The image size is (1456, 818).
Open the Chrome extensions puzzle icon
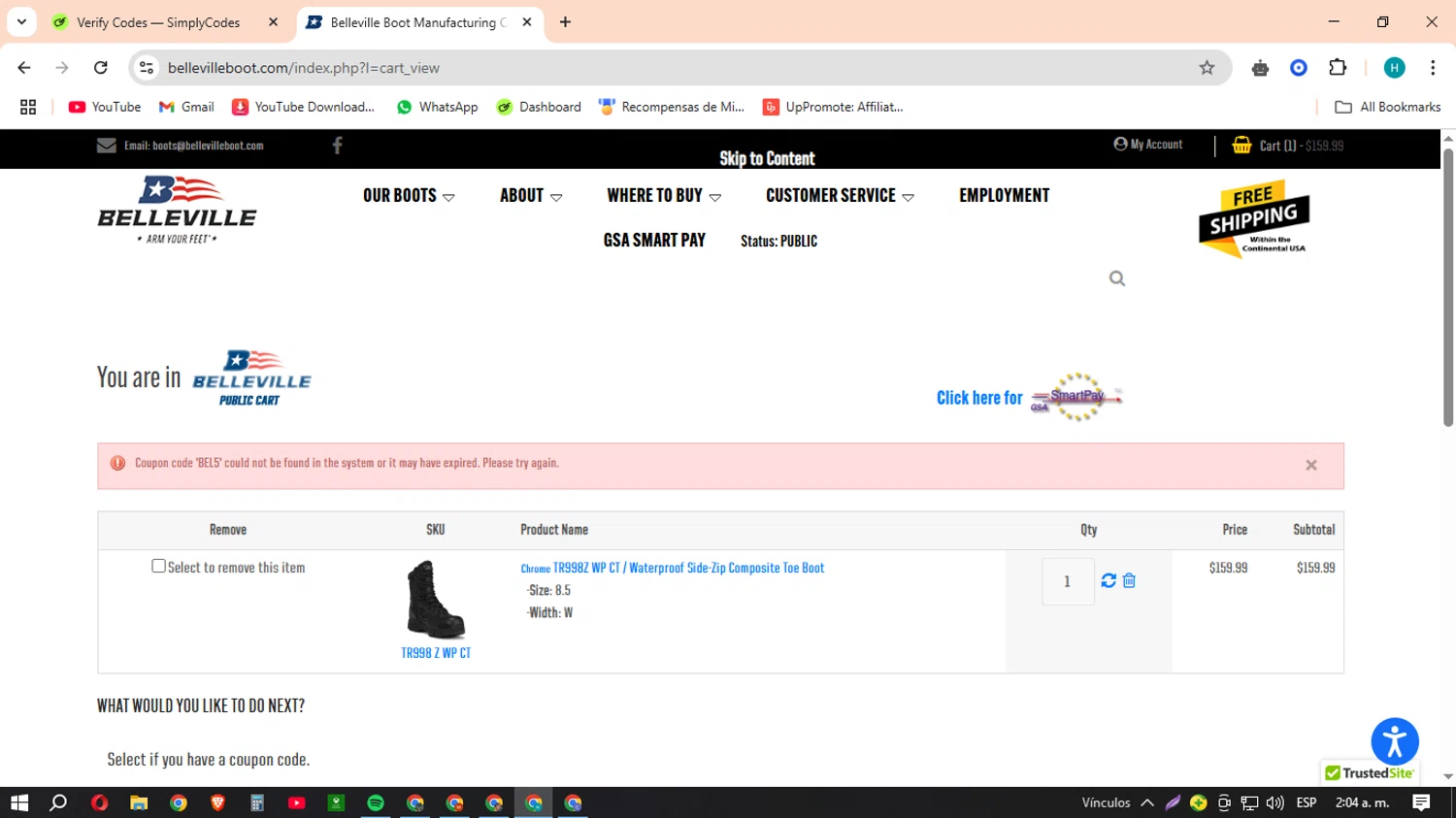pos(1338,68)
